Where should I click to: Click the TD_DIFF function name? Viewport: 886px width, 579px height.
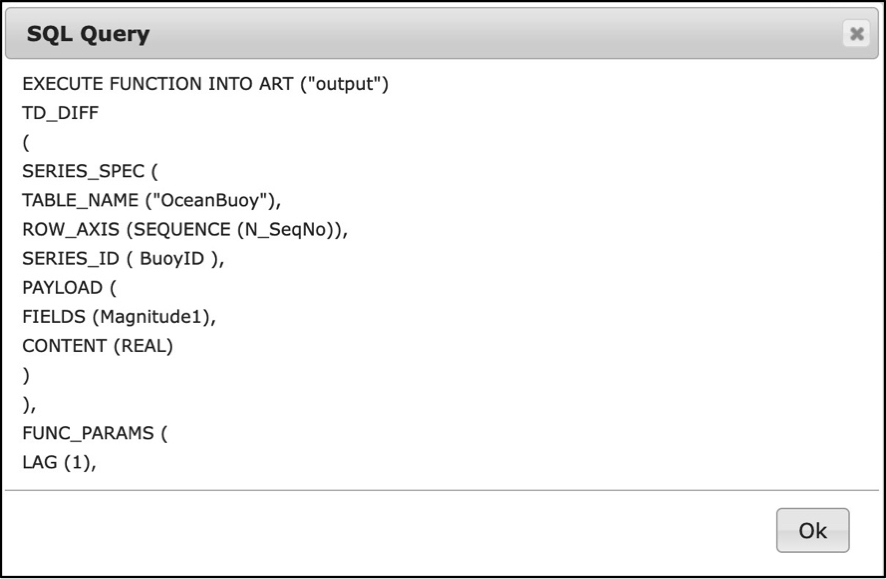pyautogui.click(x=60, y=113)
